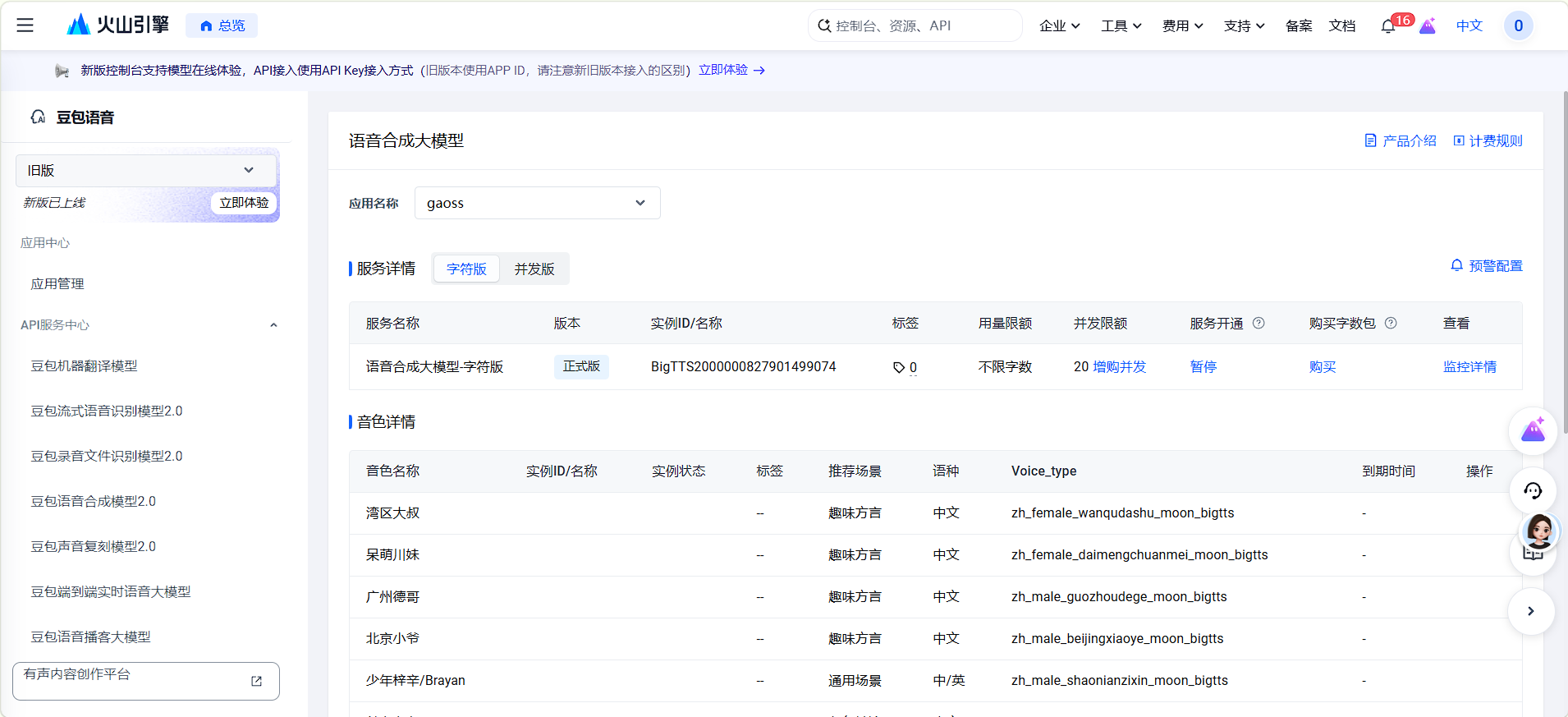Viewport: 1568px width, 717px height.
Task: Select voice type zh_female_daimengchuanmei_moon_bigtts
Action: pos(1139,554)
